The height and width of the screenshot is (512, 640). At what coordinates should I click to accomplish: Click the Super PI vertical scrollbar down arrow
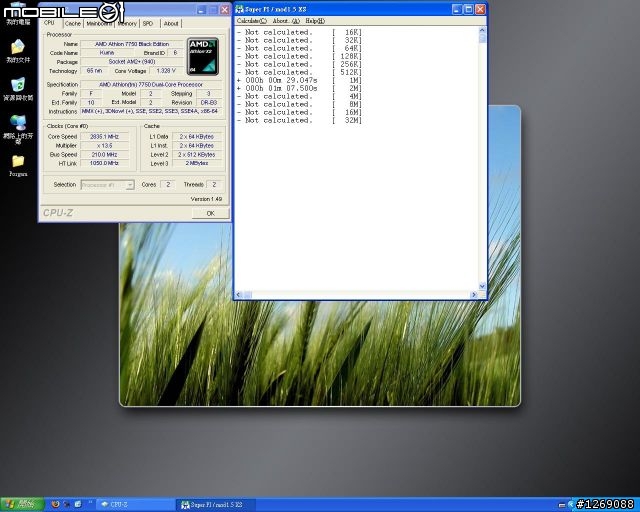coord(482,286)
